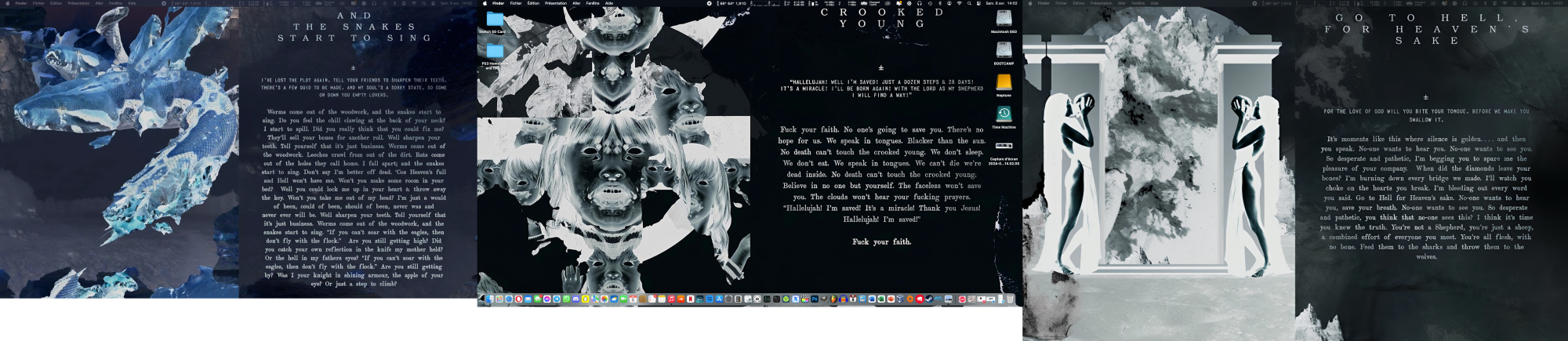Screen dimensions: 1568x341
Task: Launch Safari from the Dock
Action: 509,299
